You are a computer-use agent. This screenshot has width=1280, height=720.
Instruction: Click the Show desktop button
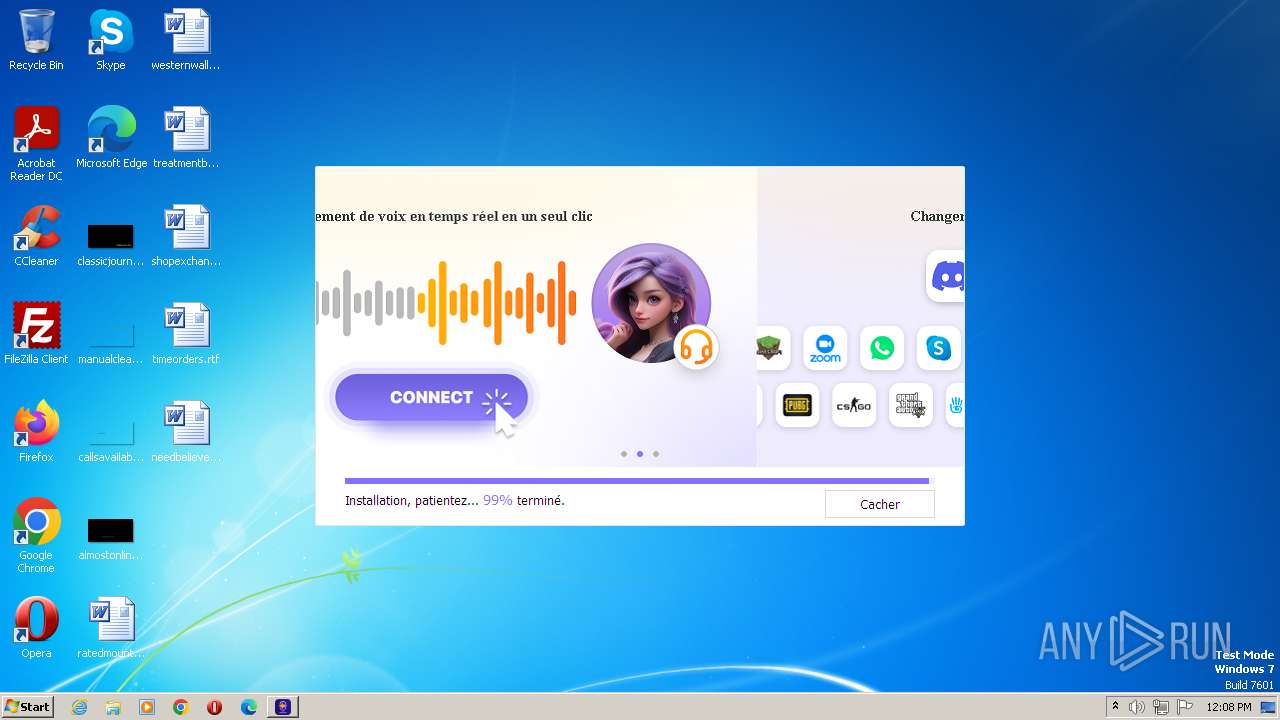click(1268, 707)
